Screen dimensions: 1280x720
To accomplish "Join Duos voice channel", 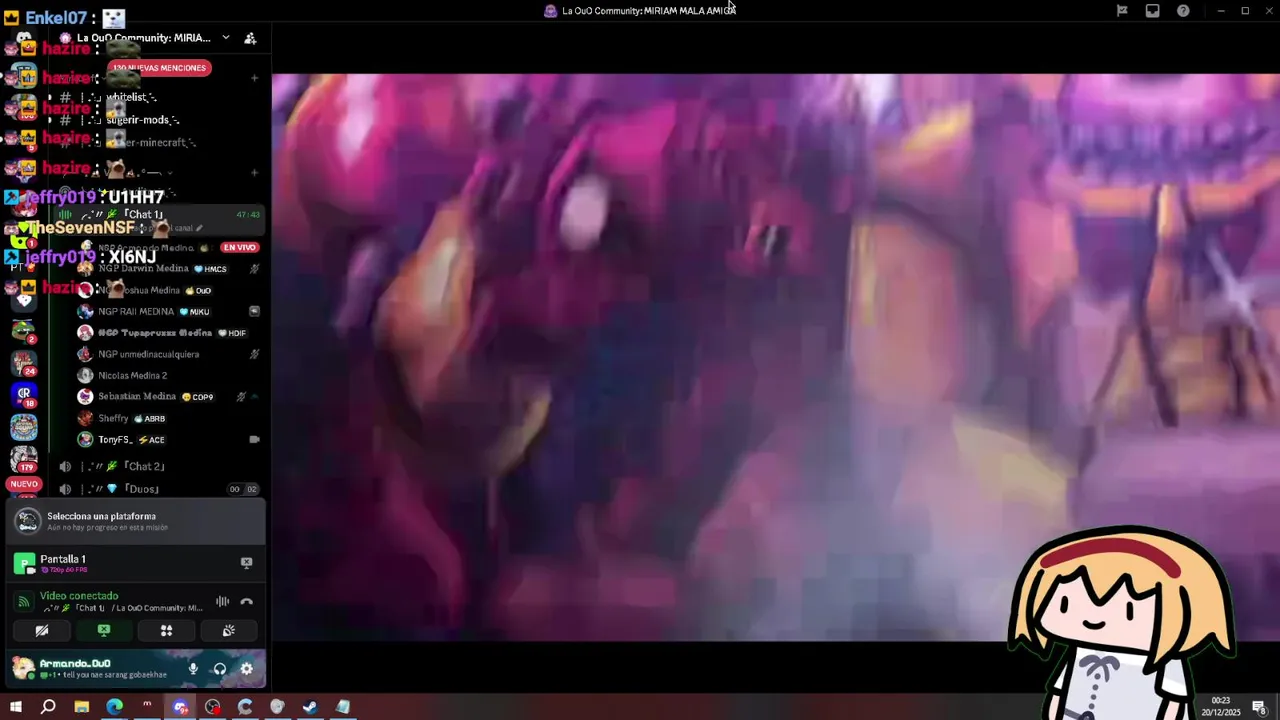I will (x=160, y=489).
